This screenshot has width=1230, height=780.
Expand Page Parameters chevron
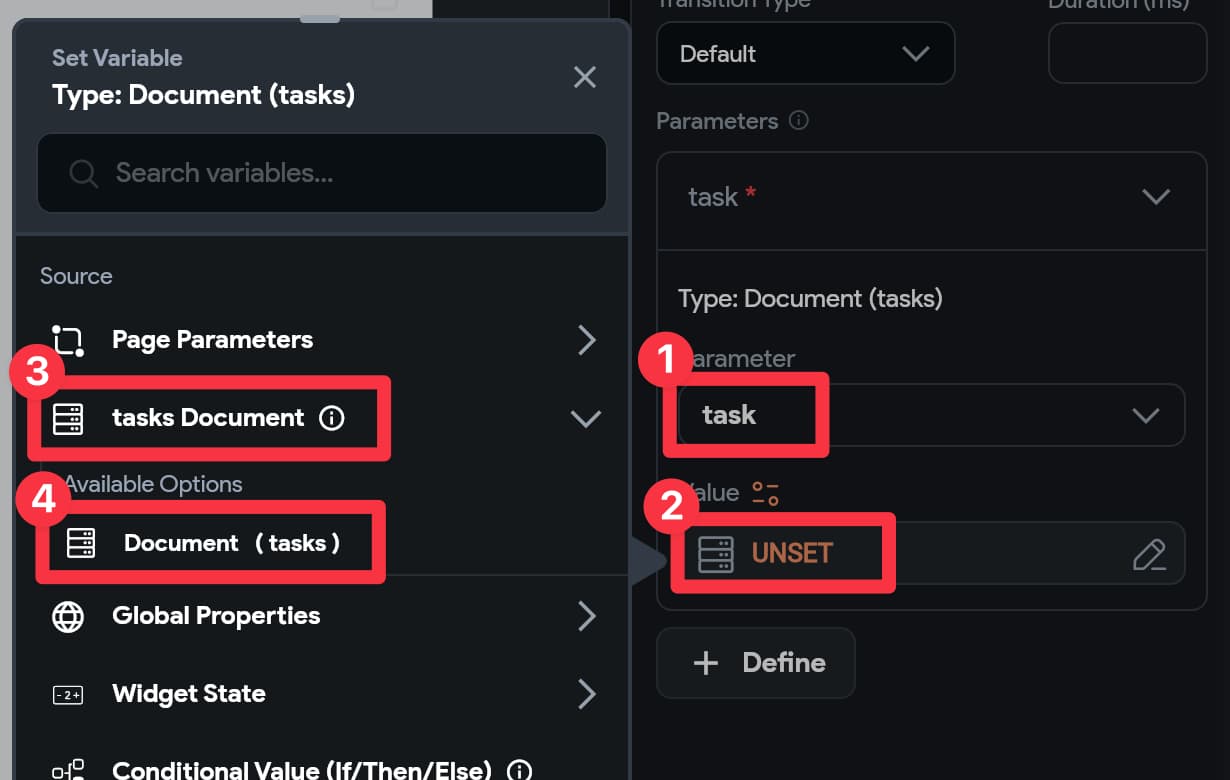pyautogui.click(x=587, y=340)
